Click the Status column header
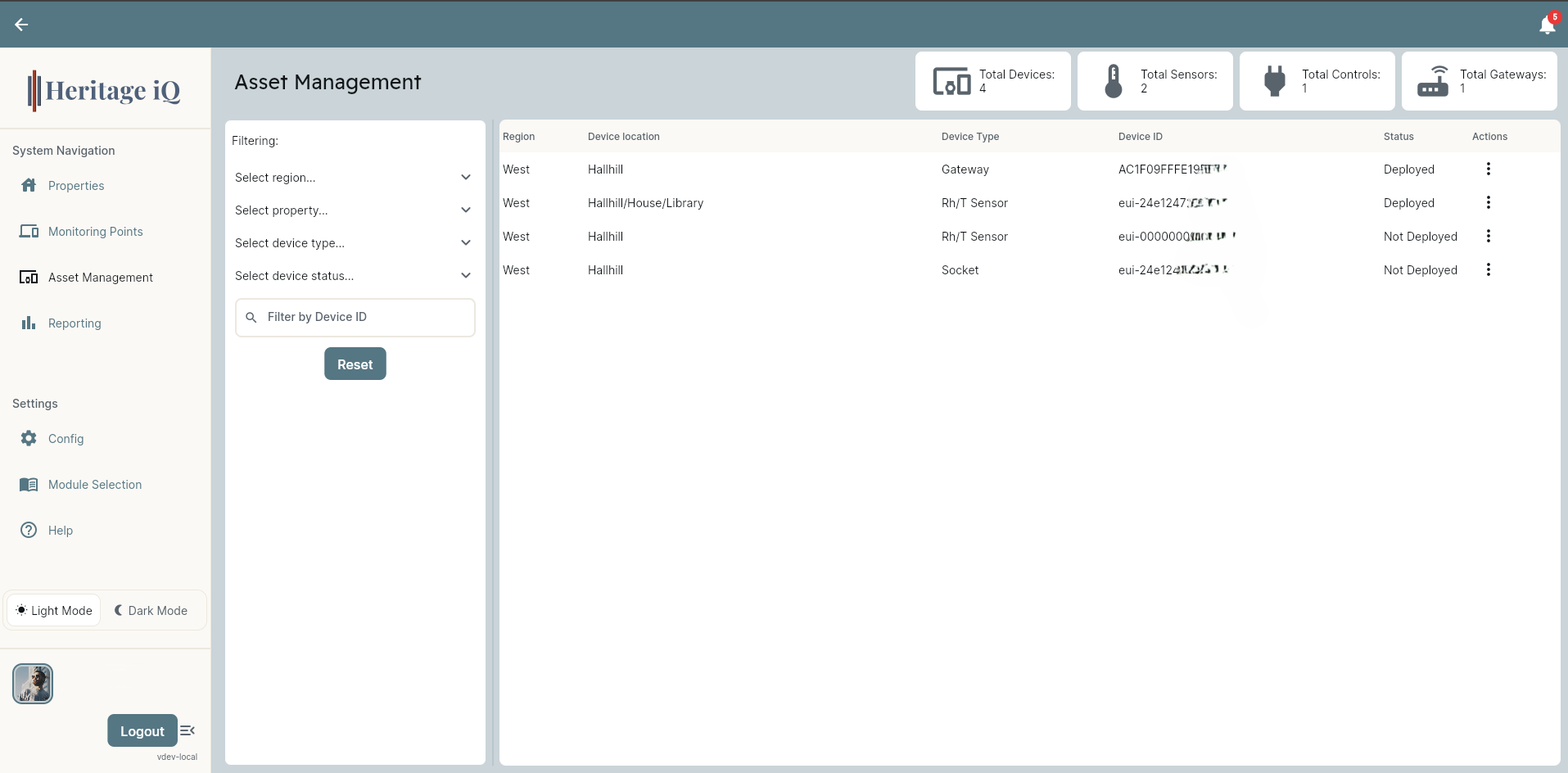The image size is (1568, 773). [x=1399, y=137]
